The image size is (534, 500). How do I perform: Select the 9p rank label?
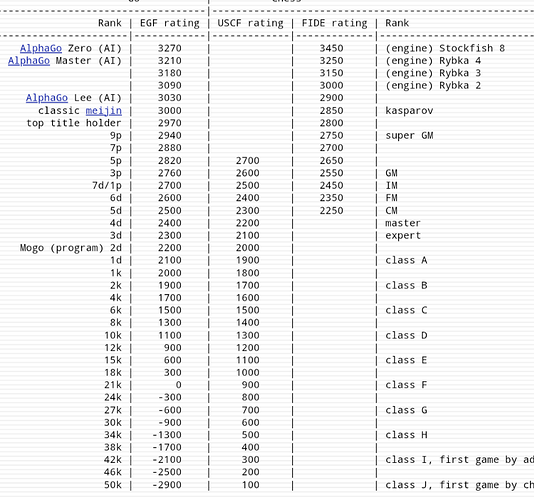116,136
